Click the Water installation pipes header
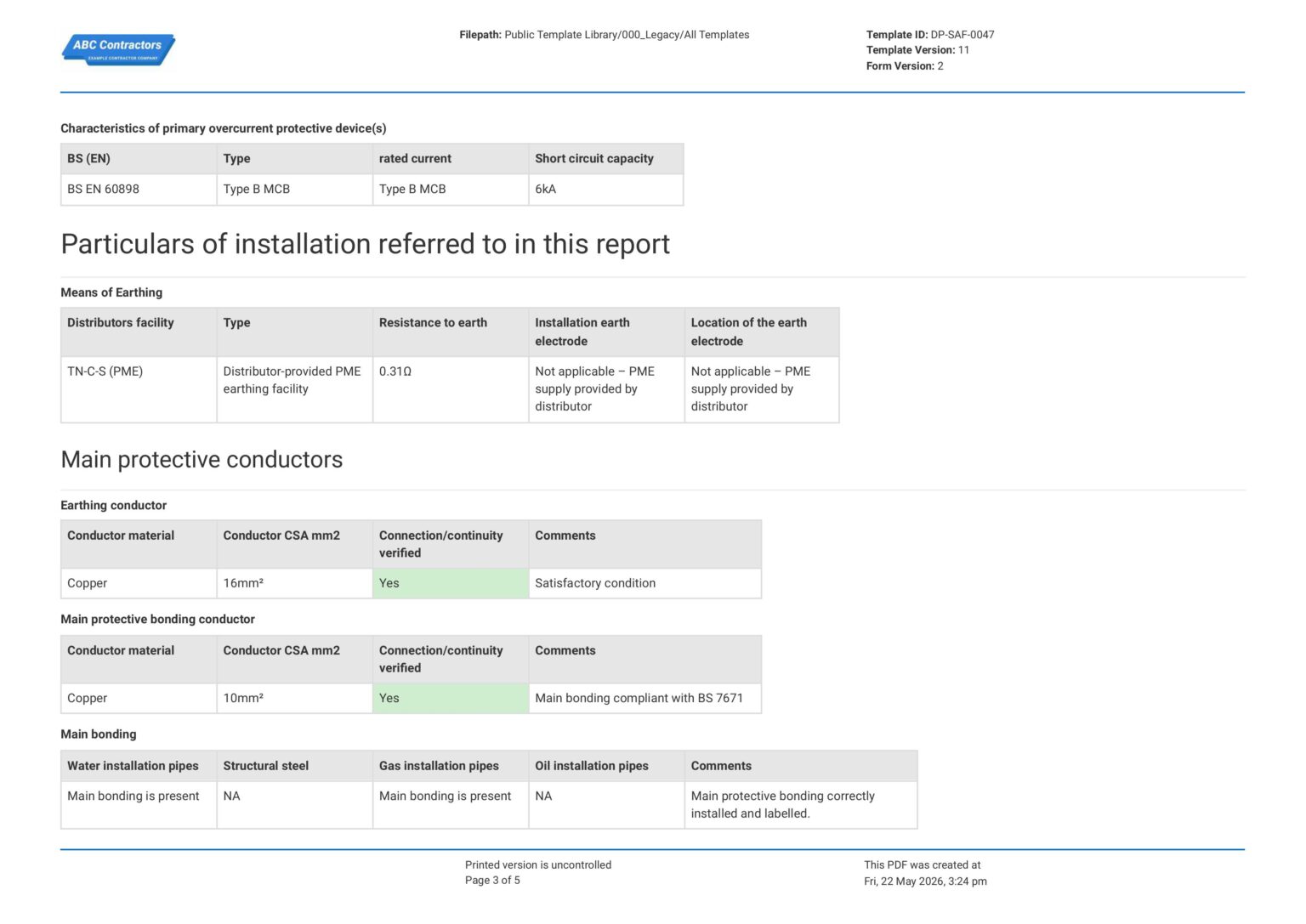The image size is (1306, 924). [139, 766]
